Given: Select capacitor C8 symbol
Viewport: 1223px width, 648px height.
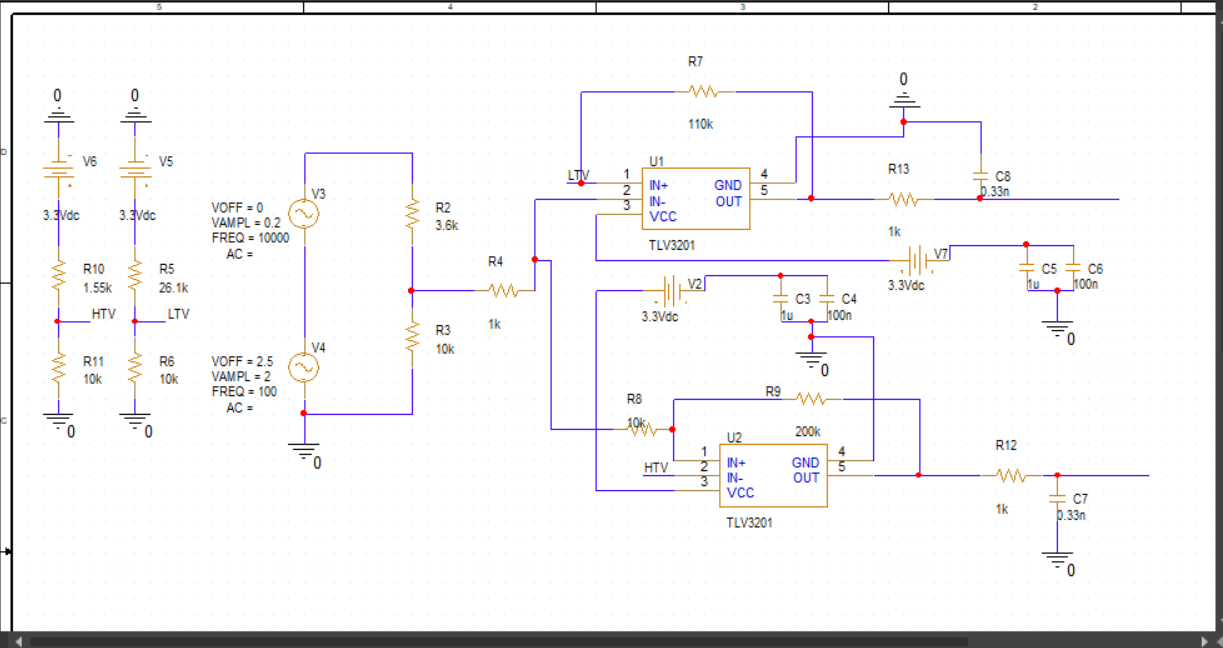Looking at the screenshot, I should 980,175.
